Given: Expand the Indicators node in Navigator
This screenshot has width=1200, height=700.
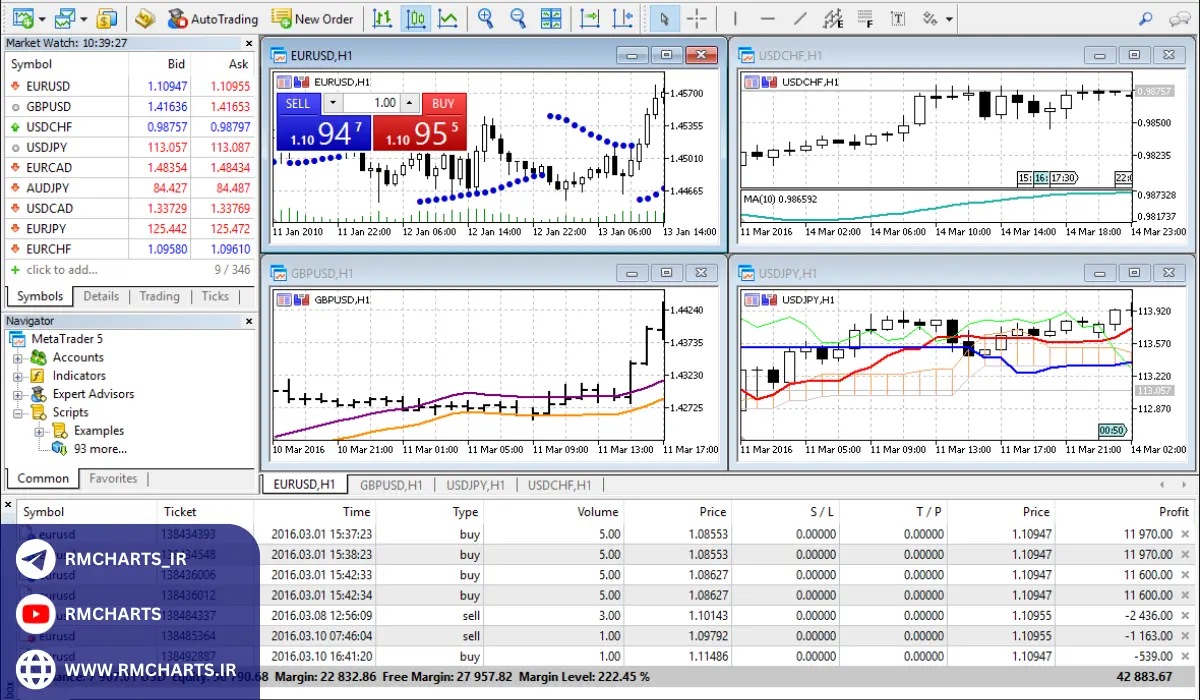Looking at the screenshot, I should [18, 376].
